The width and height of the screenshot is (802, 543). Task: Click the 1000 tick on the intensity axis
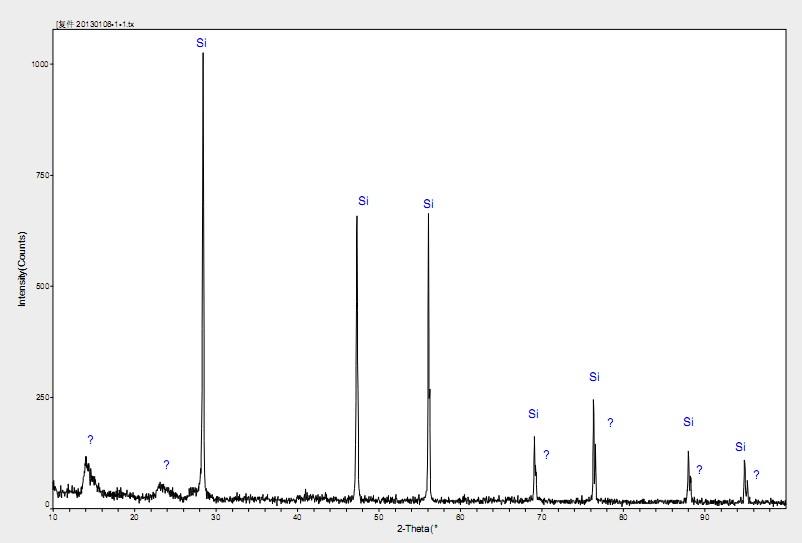[40, 64]
